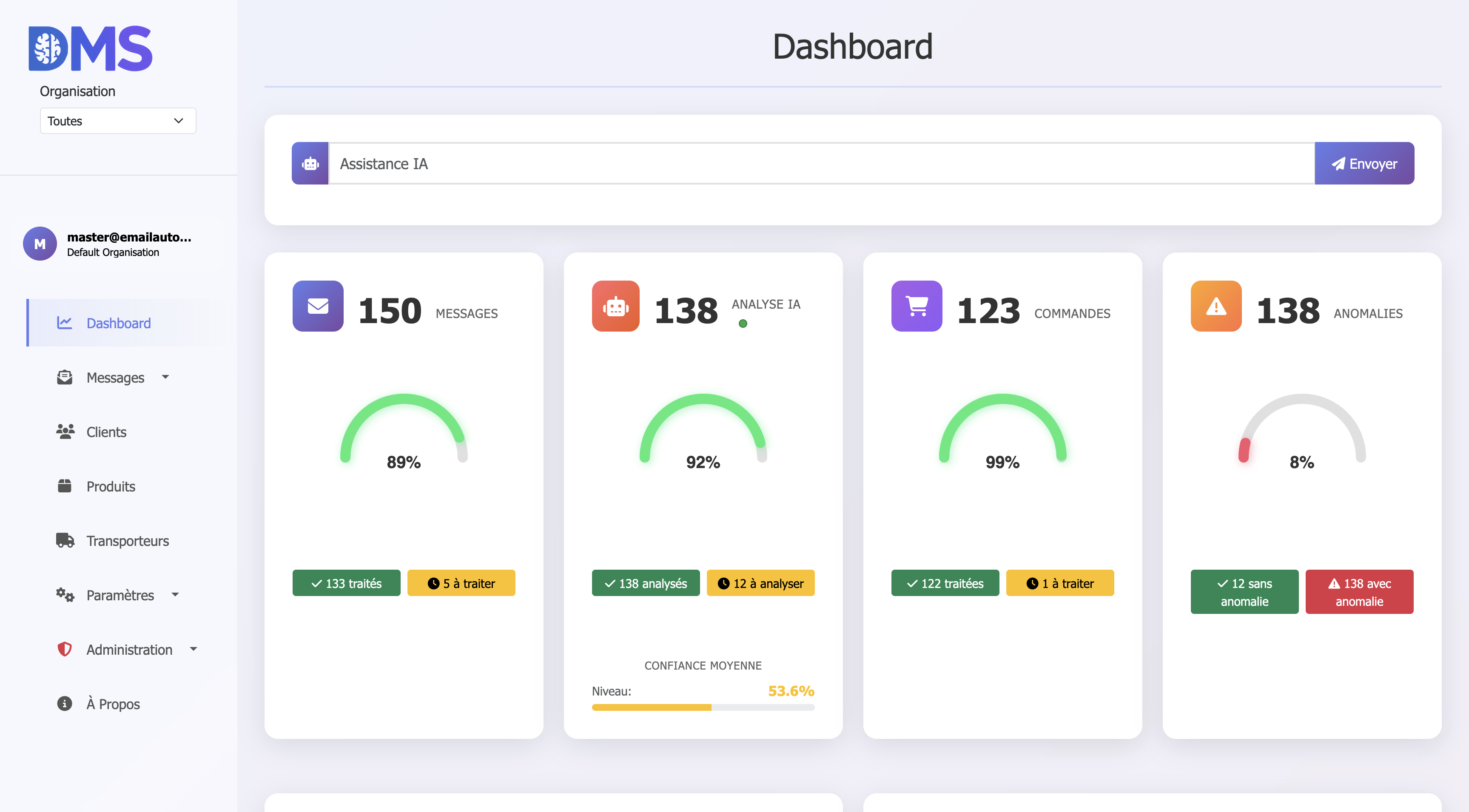
Task: Click the Confiance Moyenne progress bar
Action: point(703,708)
